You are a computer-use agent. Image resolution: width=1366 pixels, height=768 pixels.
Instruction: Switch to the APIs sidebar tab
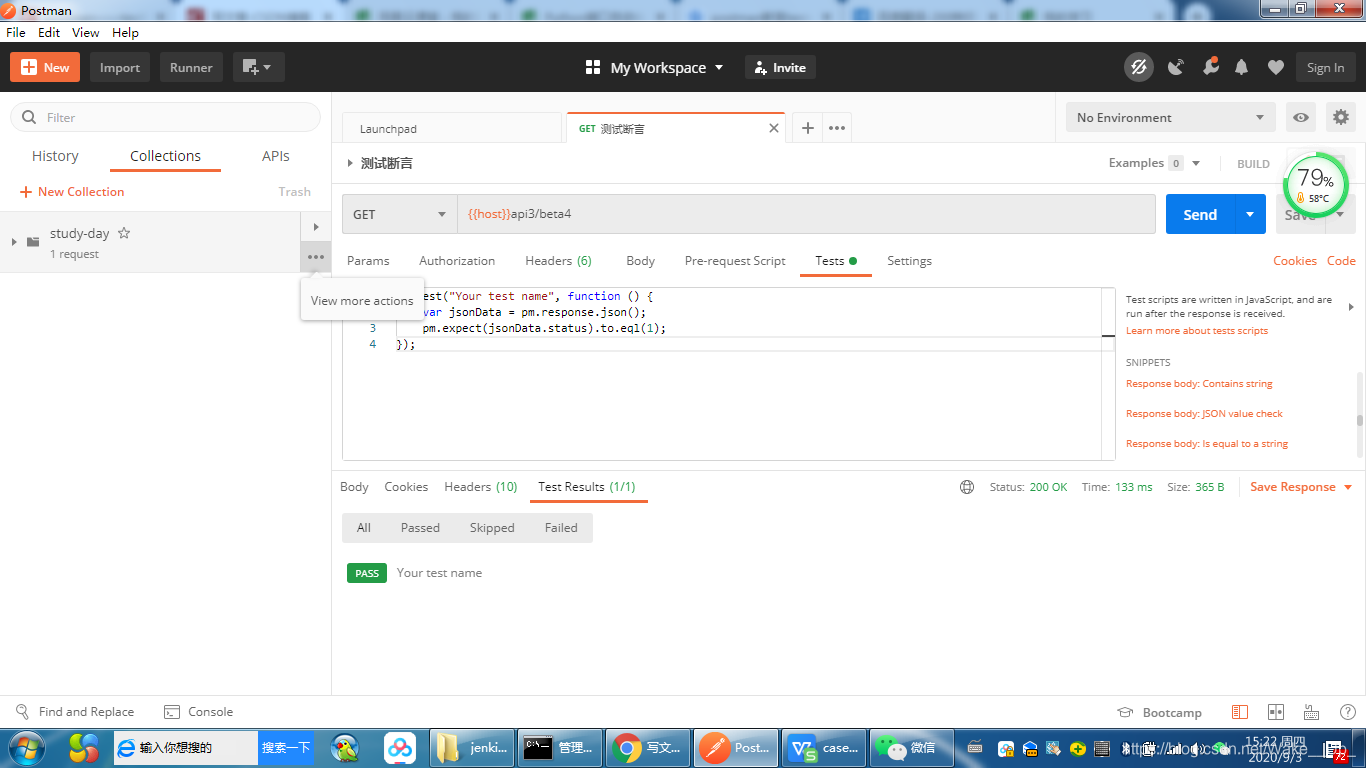(x=276, y=156)
